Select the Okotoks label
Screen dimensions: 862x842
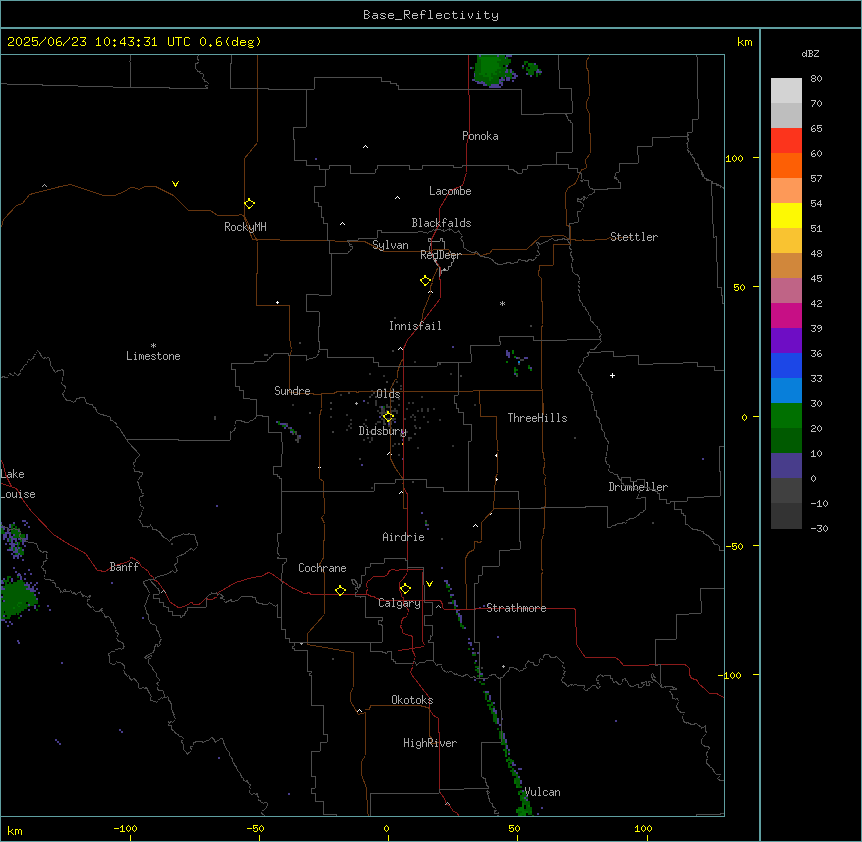pos(412,700)
